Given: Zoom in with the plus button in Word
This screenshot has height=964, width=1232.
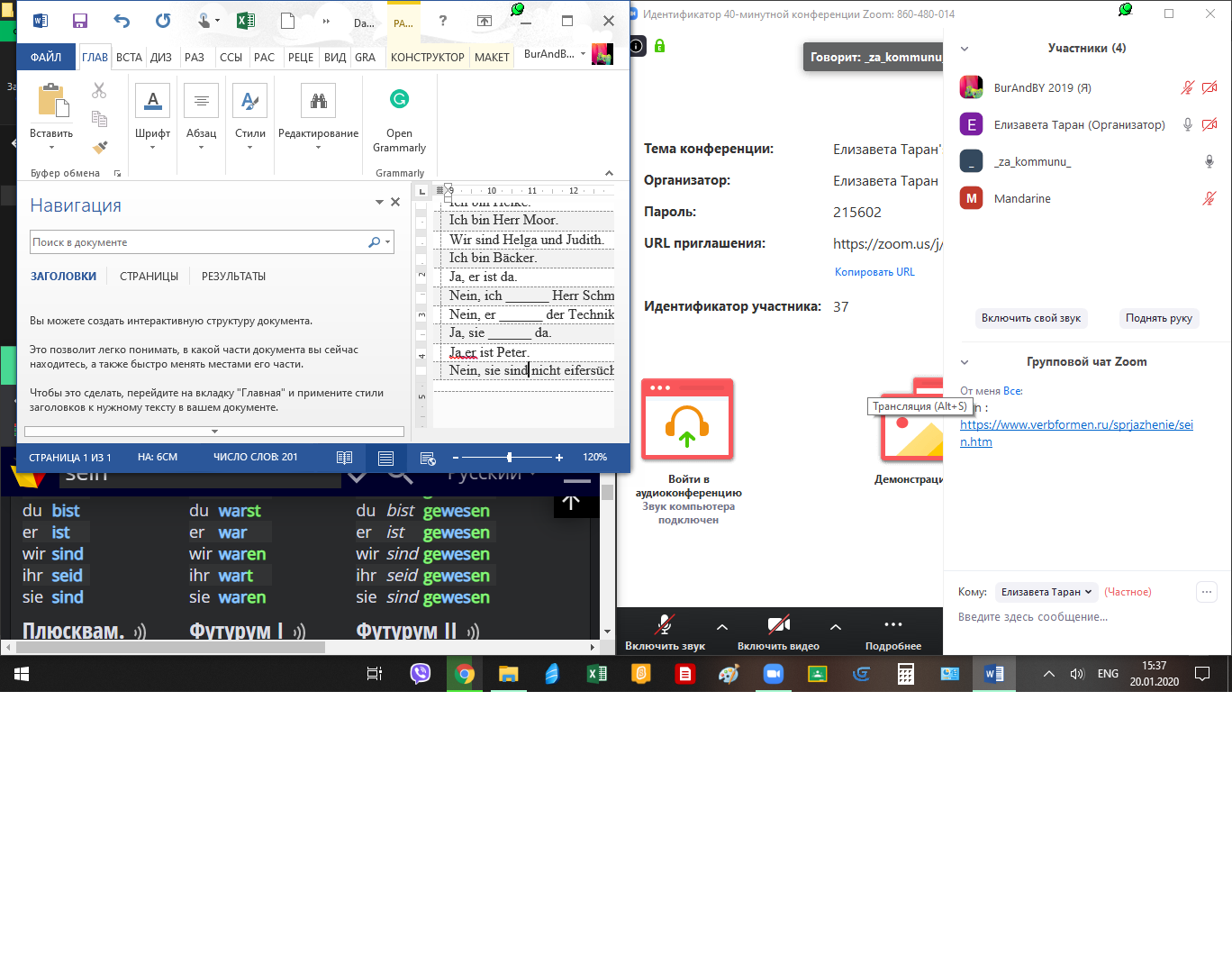Looking at the screenshot, I should click(559, 458).
